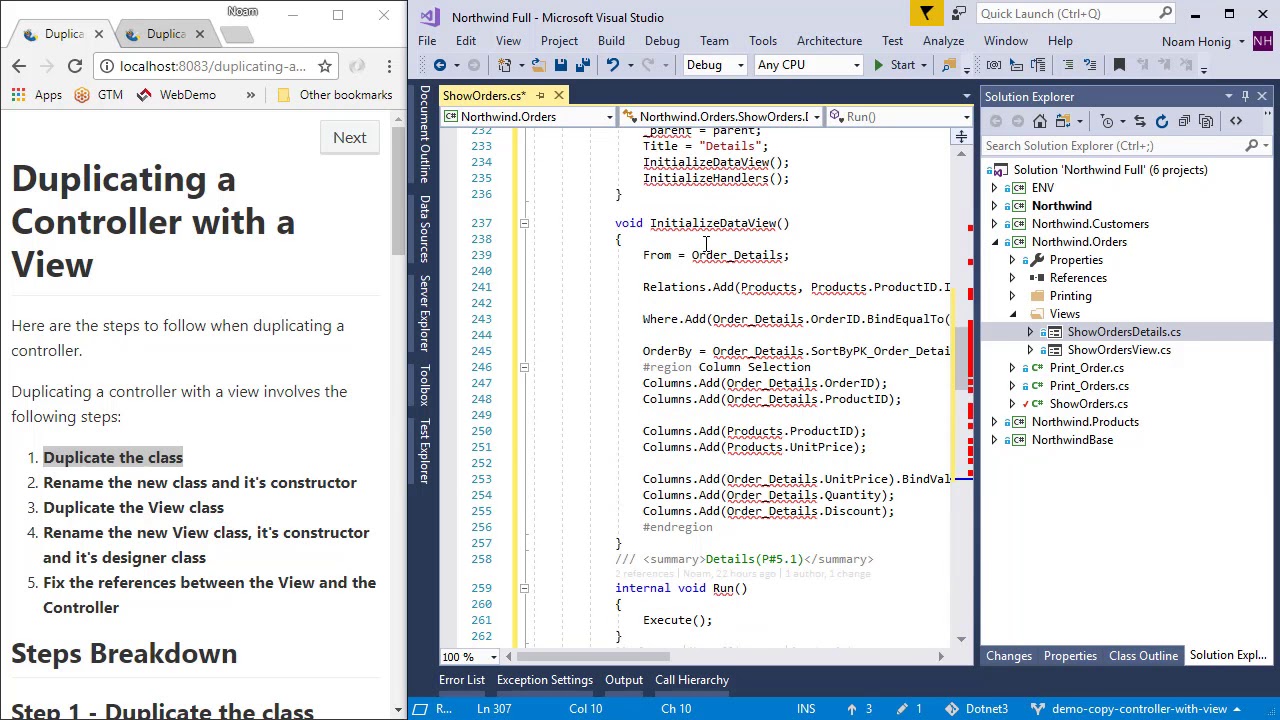This screenshot has height=720, width=1280.
Task: Pin the ShowOrders.cs tab
Action: pyautogui.click(x=540, y=96)
